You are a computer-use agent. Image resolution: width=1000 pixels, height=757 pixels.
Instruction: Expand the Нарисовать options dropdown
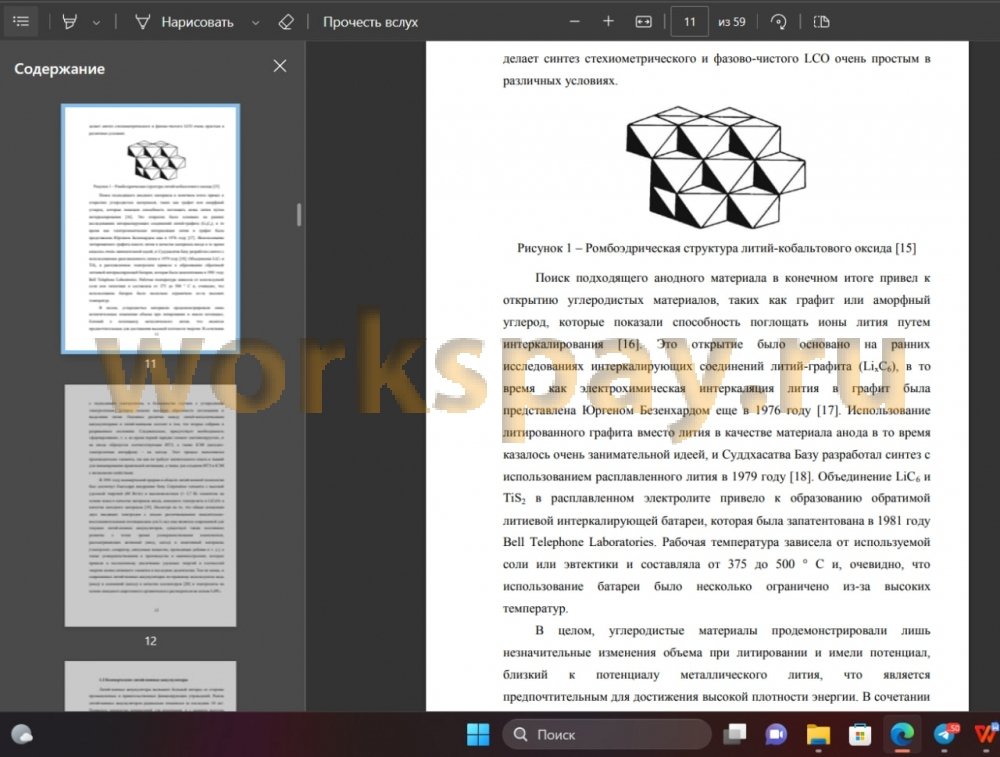pos(256,22)
